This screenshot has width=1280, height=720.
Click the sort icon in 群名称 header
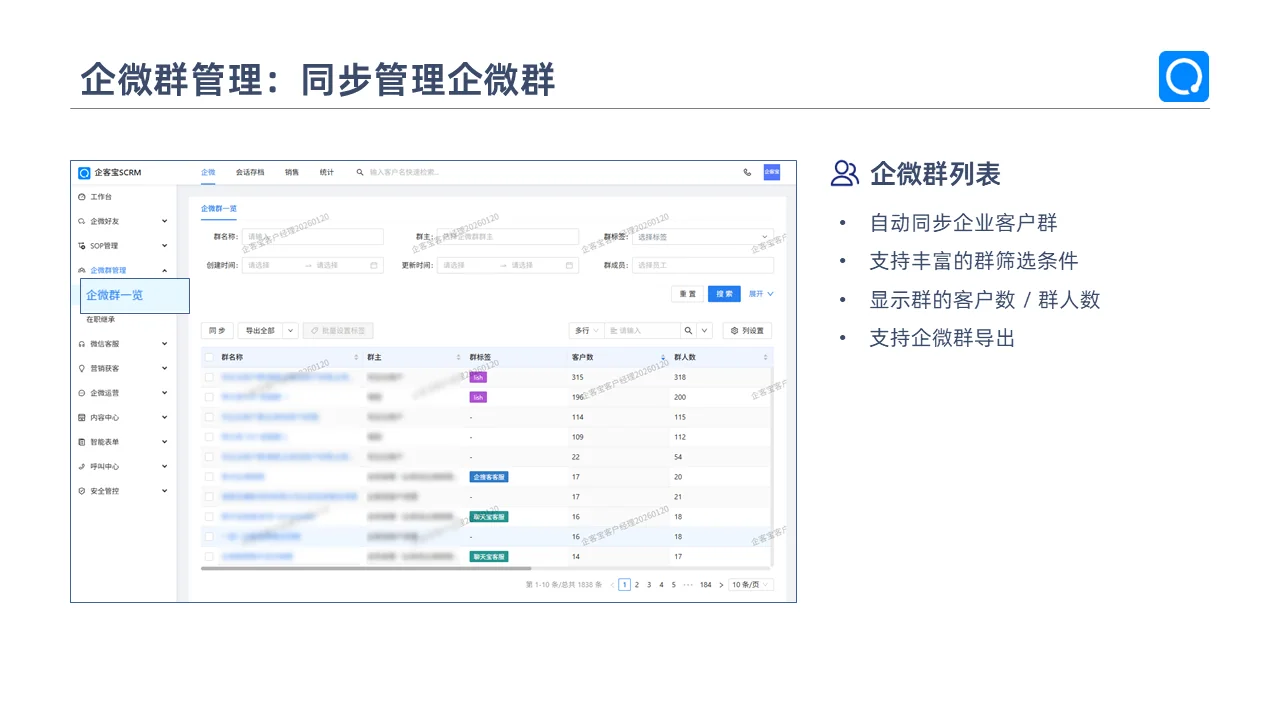click(x=356, y=357)
